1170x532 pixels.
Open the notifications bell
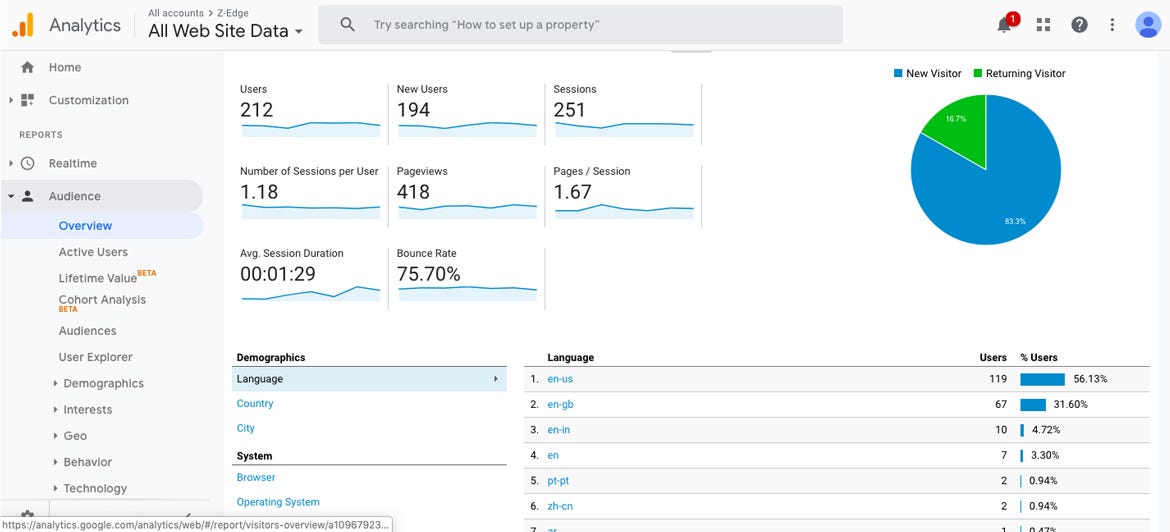click(x=1004, y=25)
